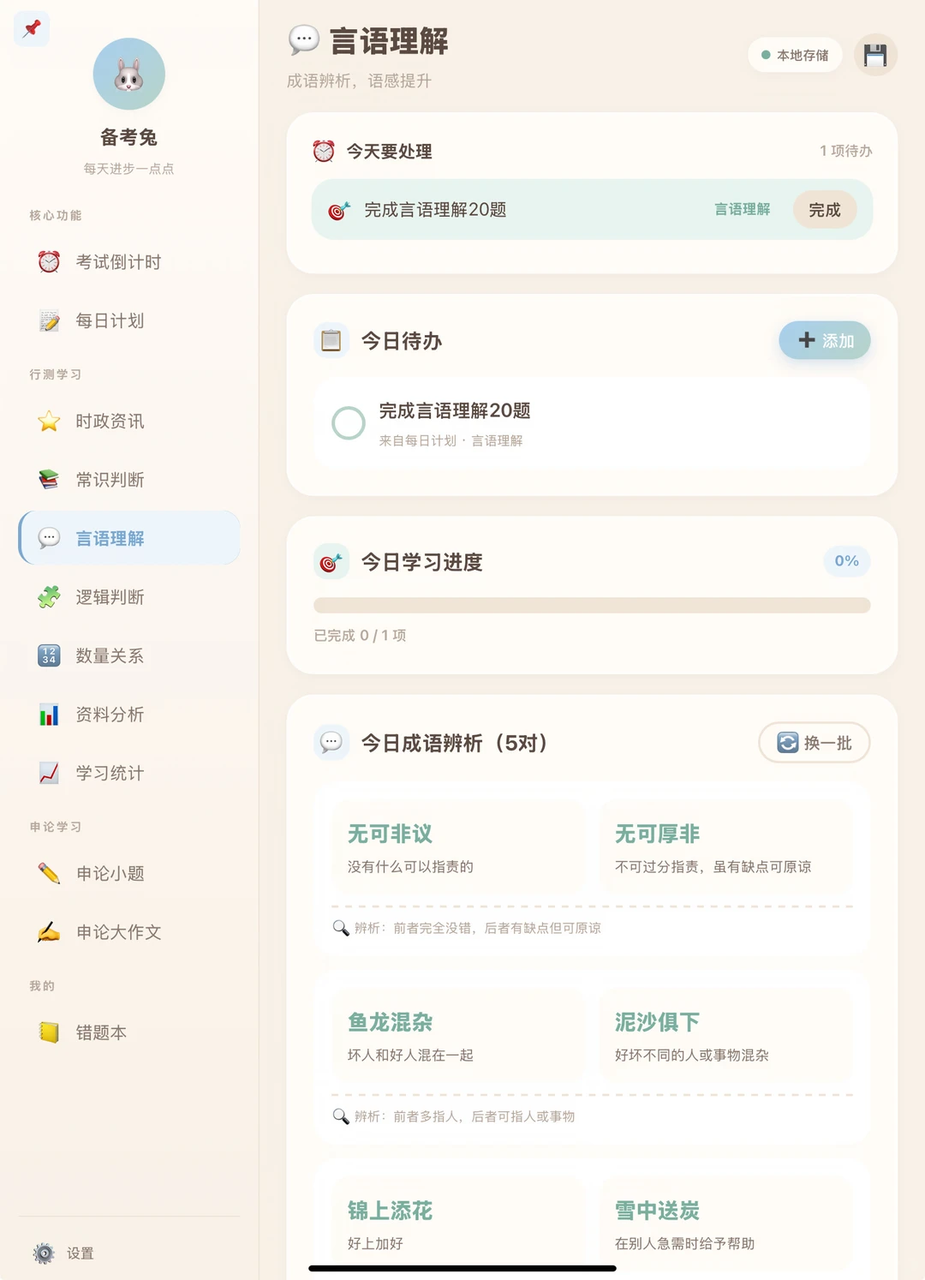Click the alarm clock icon beside 考试倒计时

[x=49, y=262]
